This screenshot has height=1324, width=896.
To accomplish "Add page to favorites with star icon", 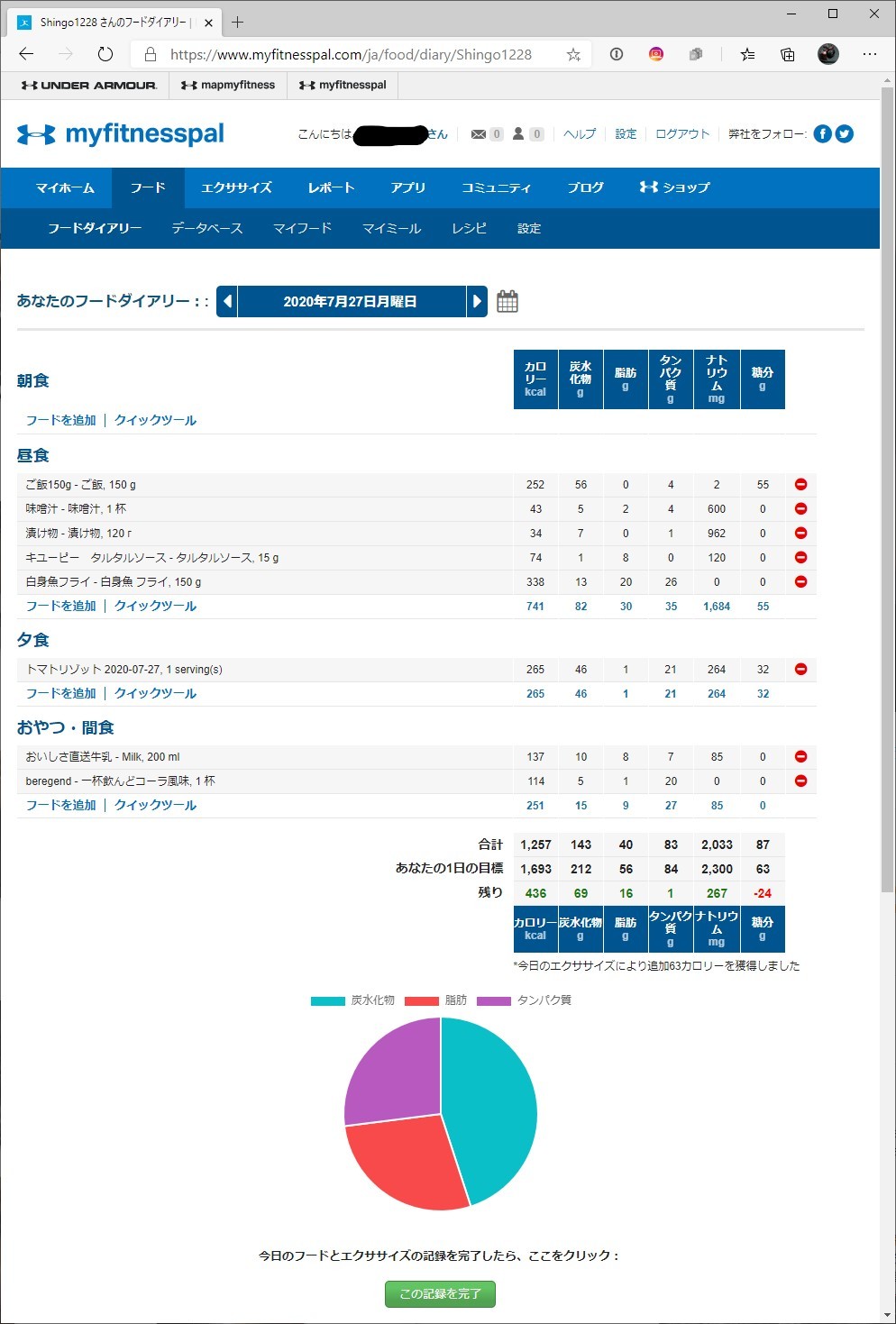I will pyautogui.click(x=573, y=54).
